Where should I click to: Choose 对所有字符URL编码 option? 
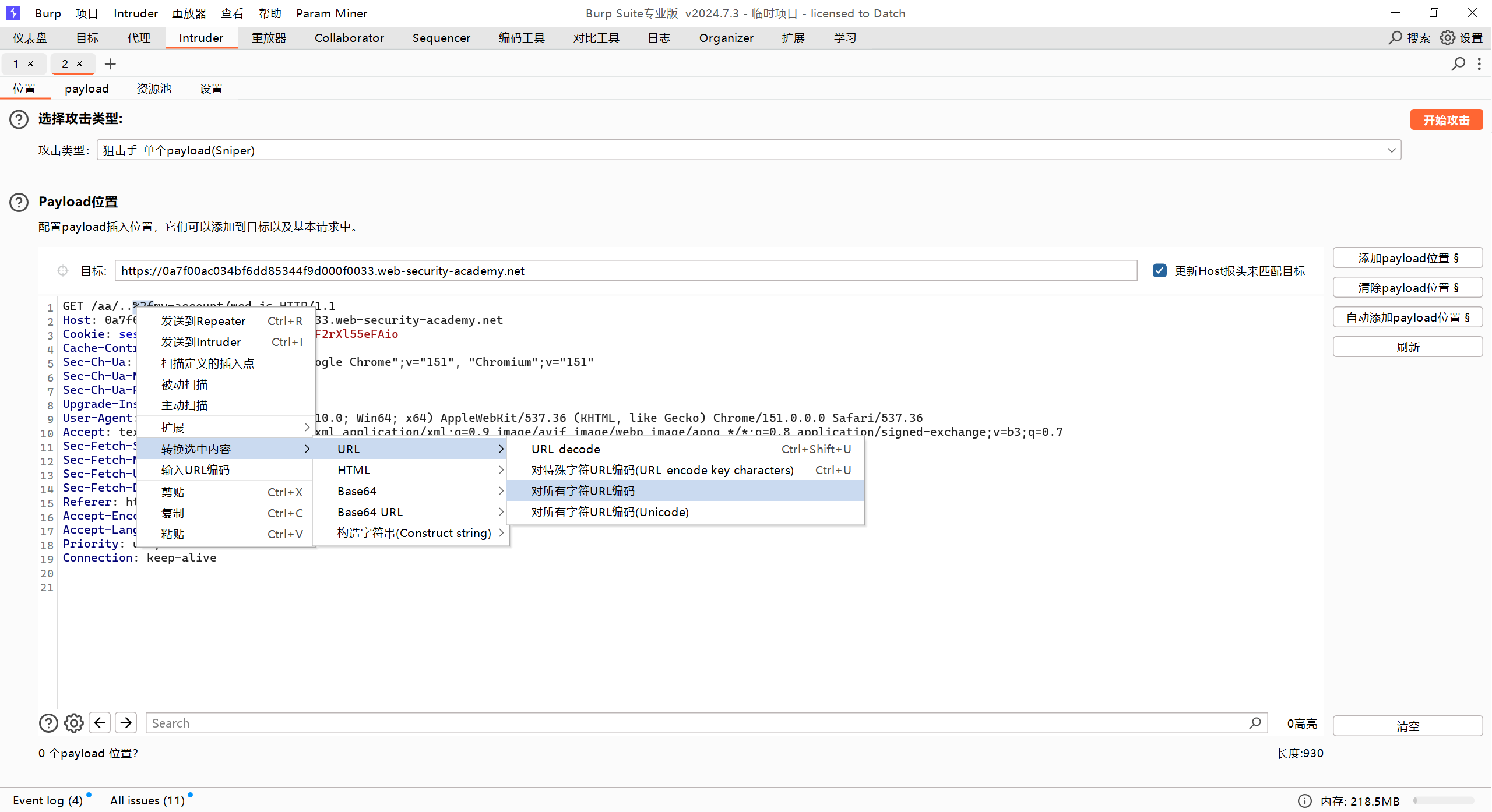pyautogui.click(x=685, y=491)
